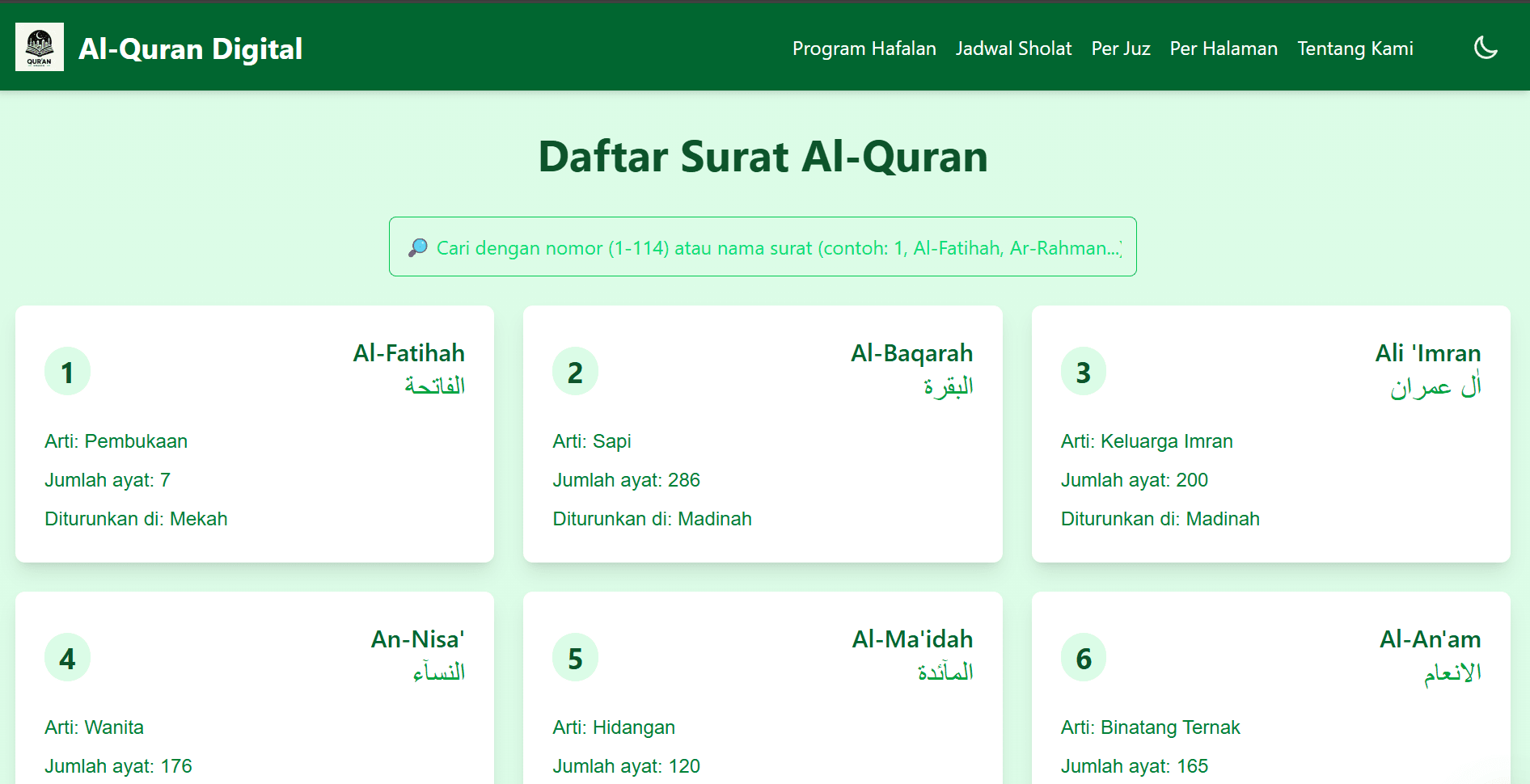Select the circled number 3 badge on Ali 'Imran

1083,371
